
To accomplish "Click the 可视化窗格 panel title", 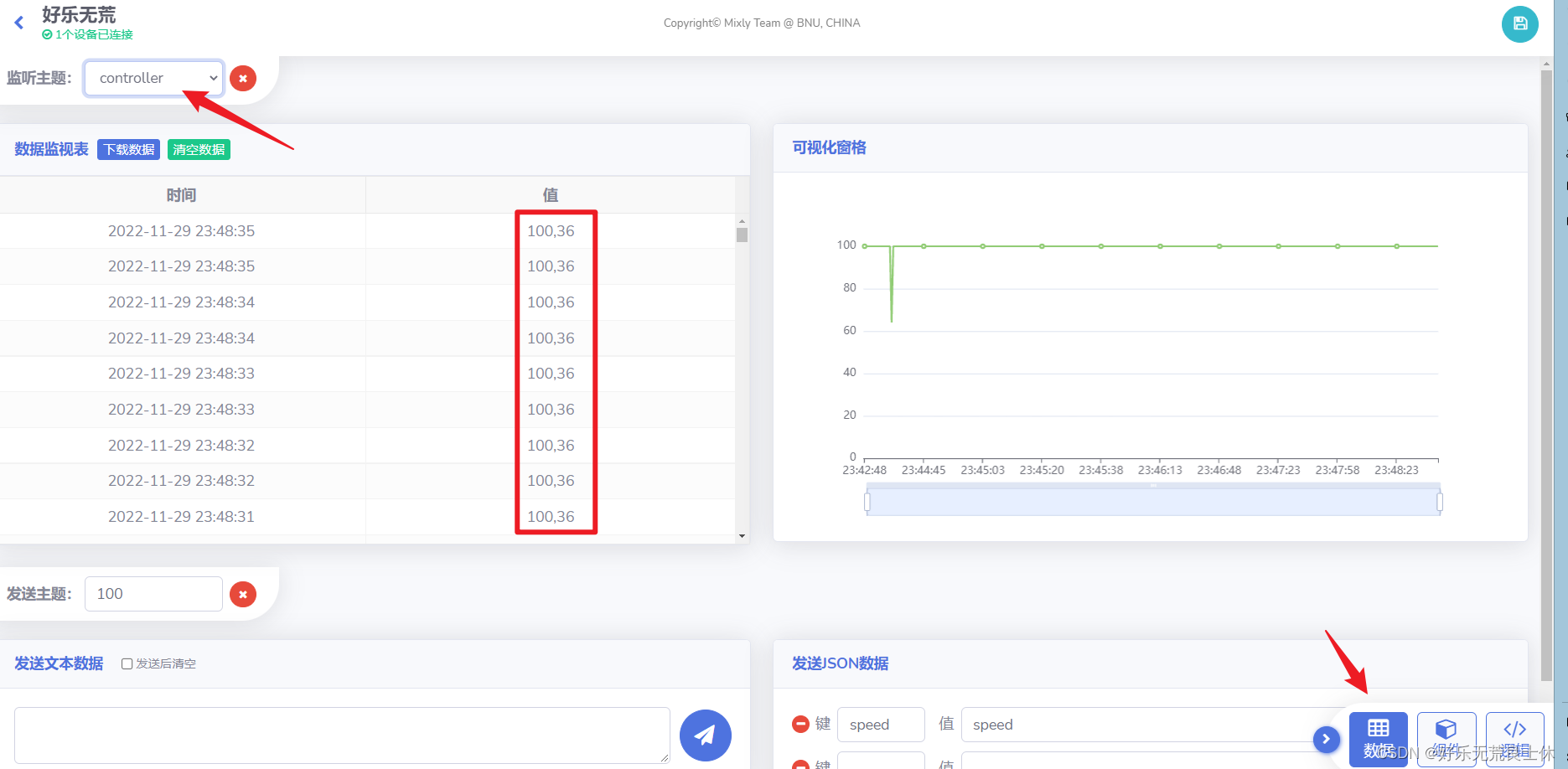I will point(829,147).
